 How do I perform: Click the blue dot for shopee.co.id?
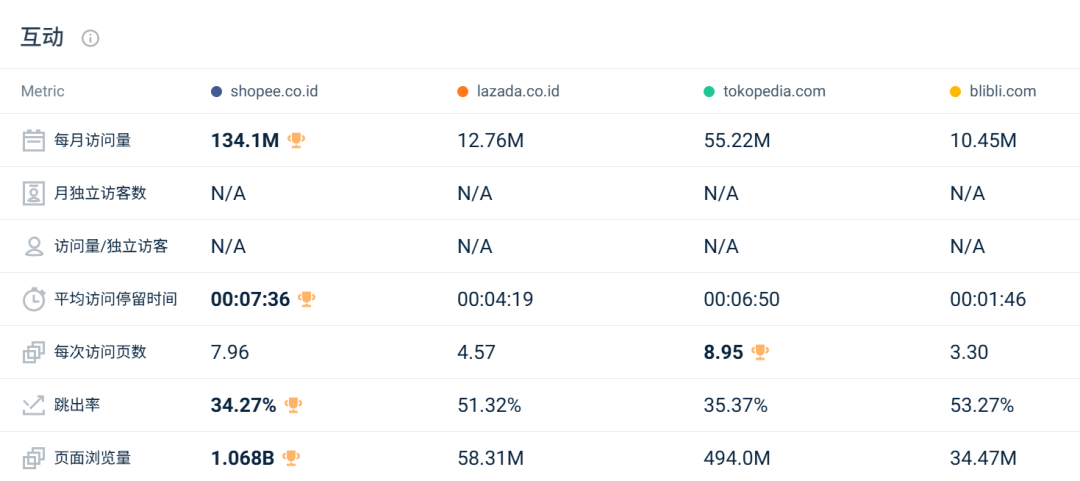(x=216, y=92)
